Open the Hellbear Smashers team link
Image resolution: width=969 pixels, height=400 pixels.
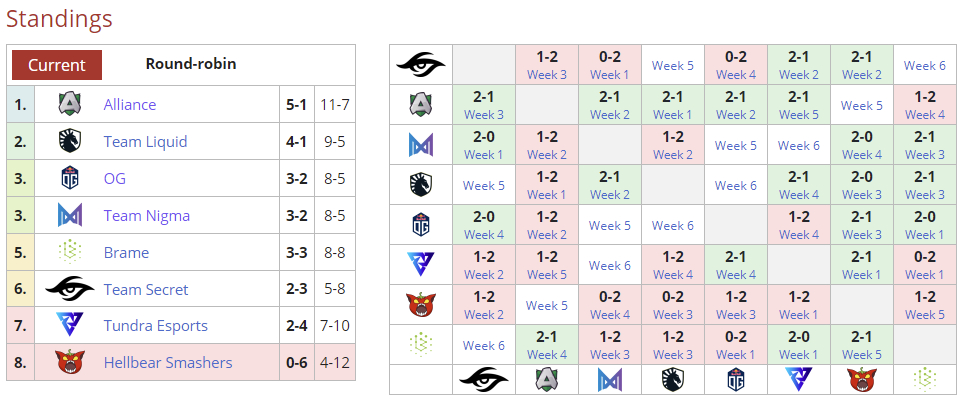point(168,362)
